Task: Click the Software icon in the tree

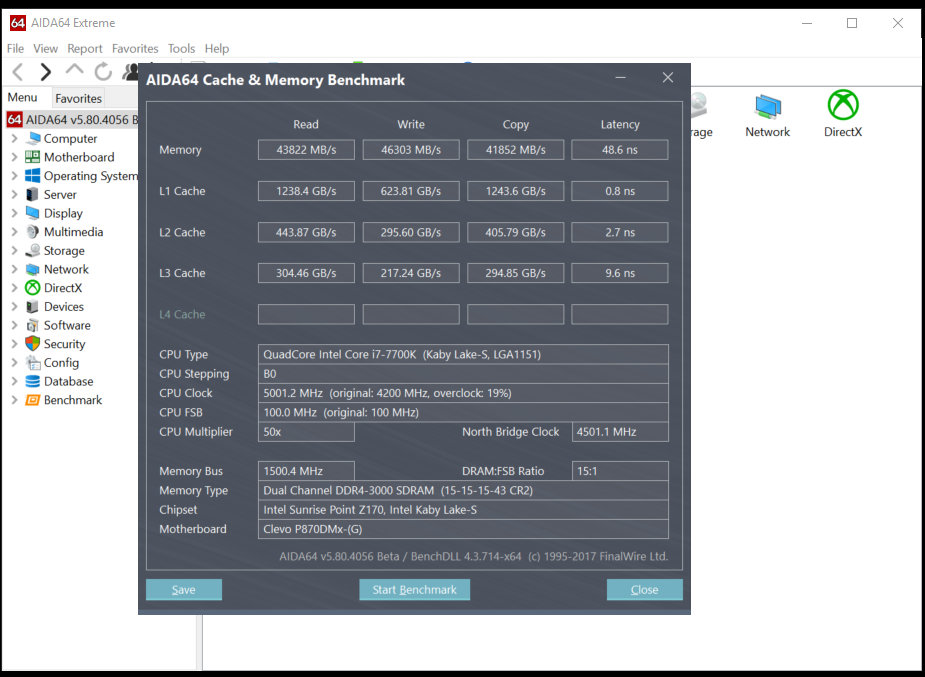Action: (x=33, y=326)
